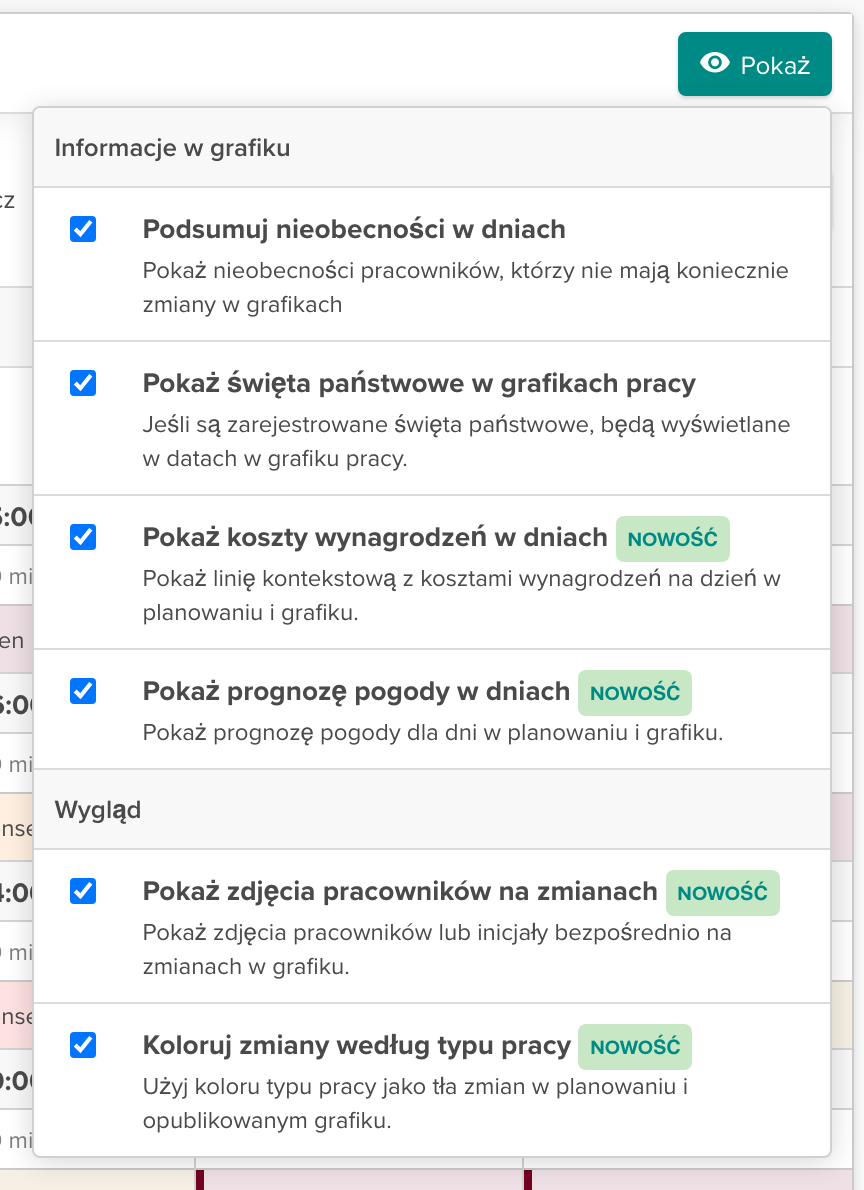Click the Pokaż button to close options
Viewport: 864px width, 1190px height.
[755, 64]
